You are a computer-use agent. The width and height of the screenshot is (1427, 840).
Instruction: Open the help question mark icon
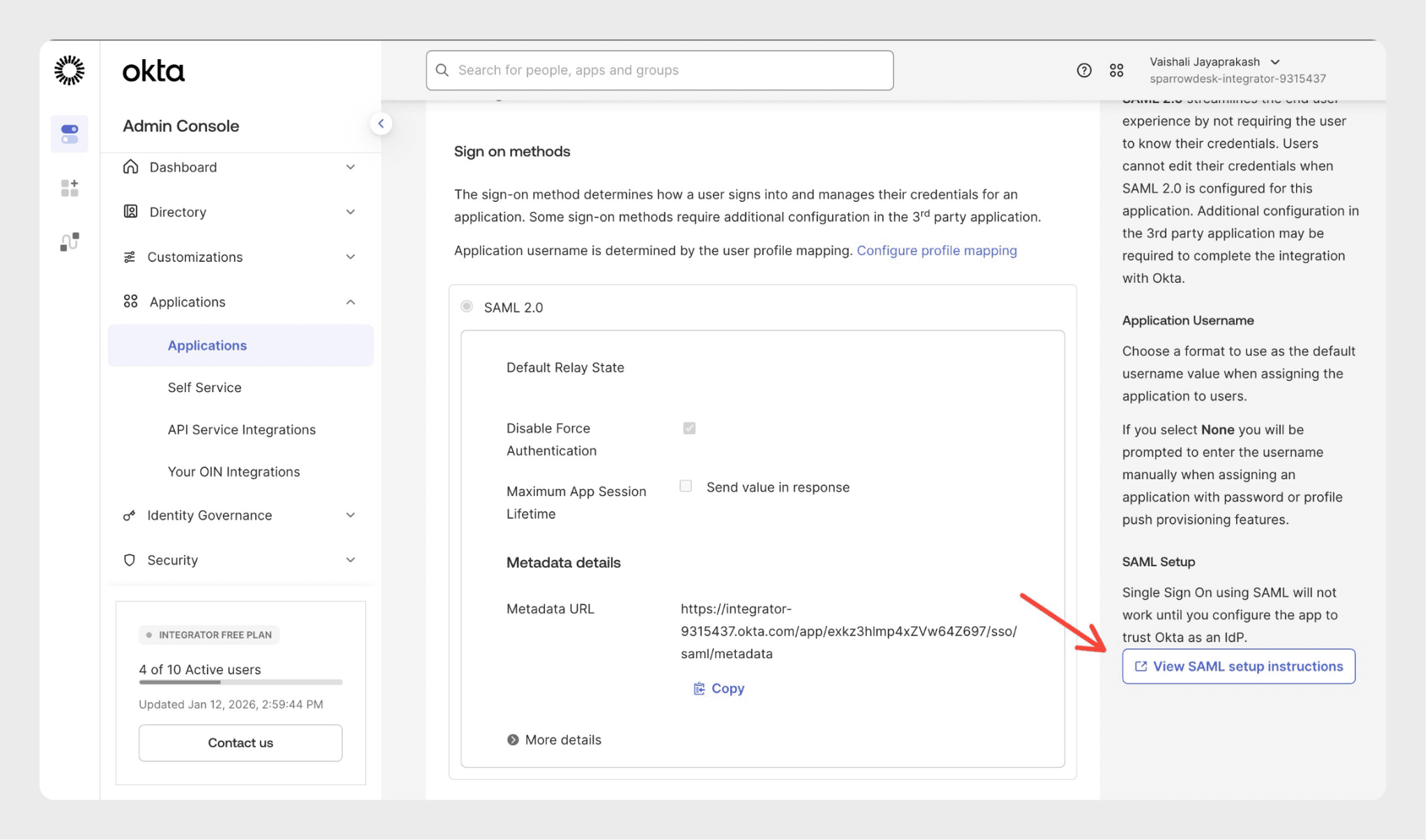[1083, 70]
